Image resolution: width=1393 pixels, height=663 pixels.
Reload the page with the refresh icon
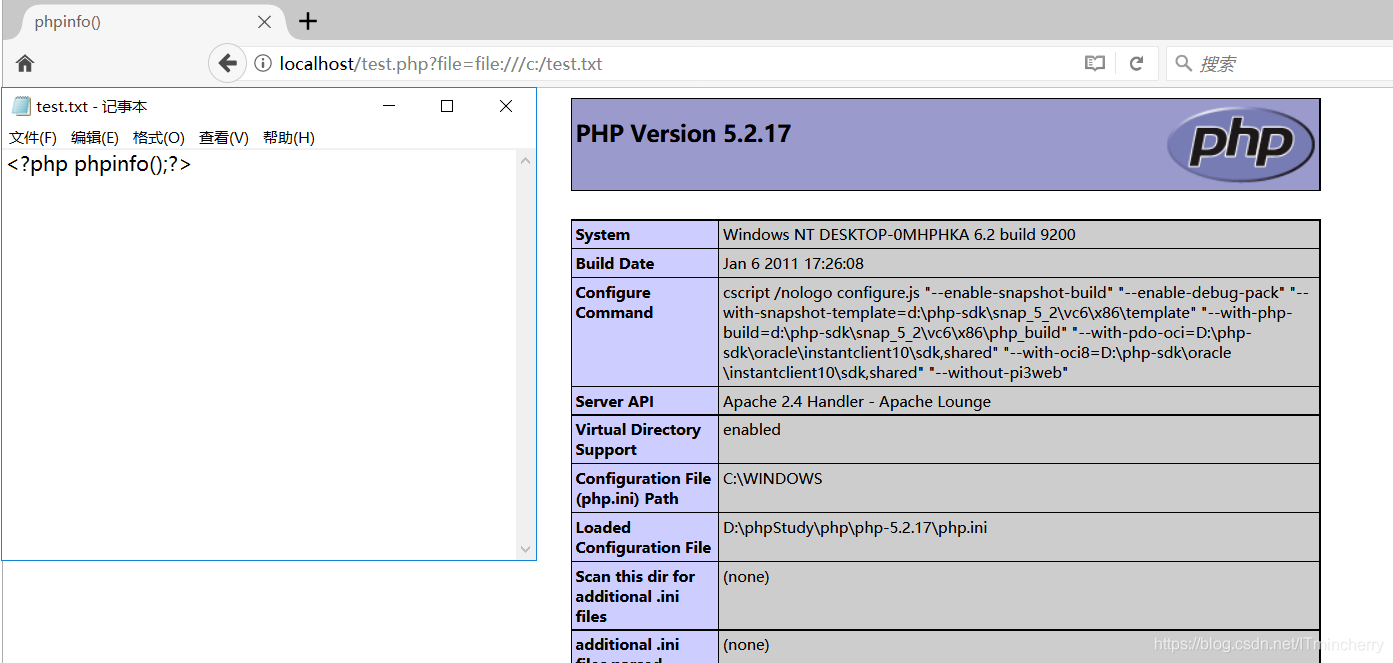[x=1136, y=63]
